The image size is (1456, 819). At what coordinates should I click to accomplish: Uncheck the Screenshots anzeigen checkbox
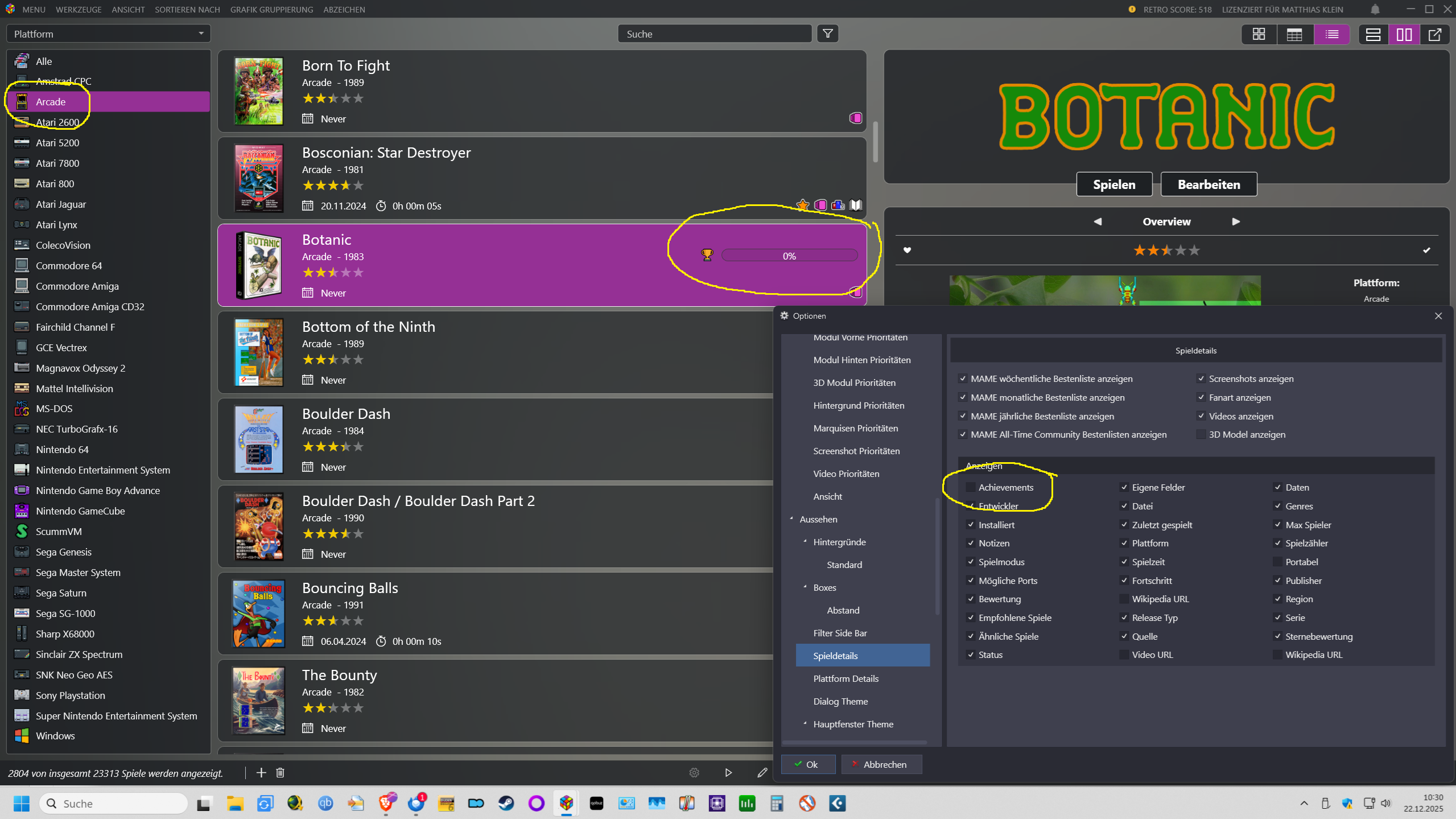pyautogui.click(x=1201, y=378)
